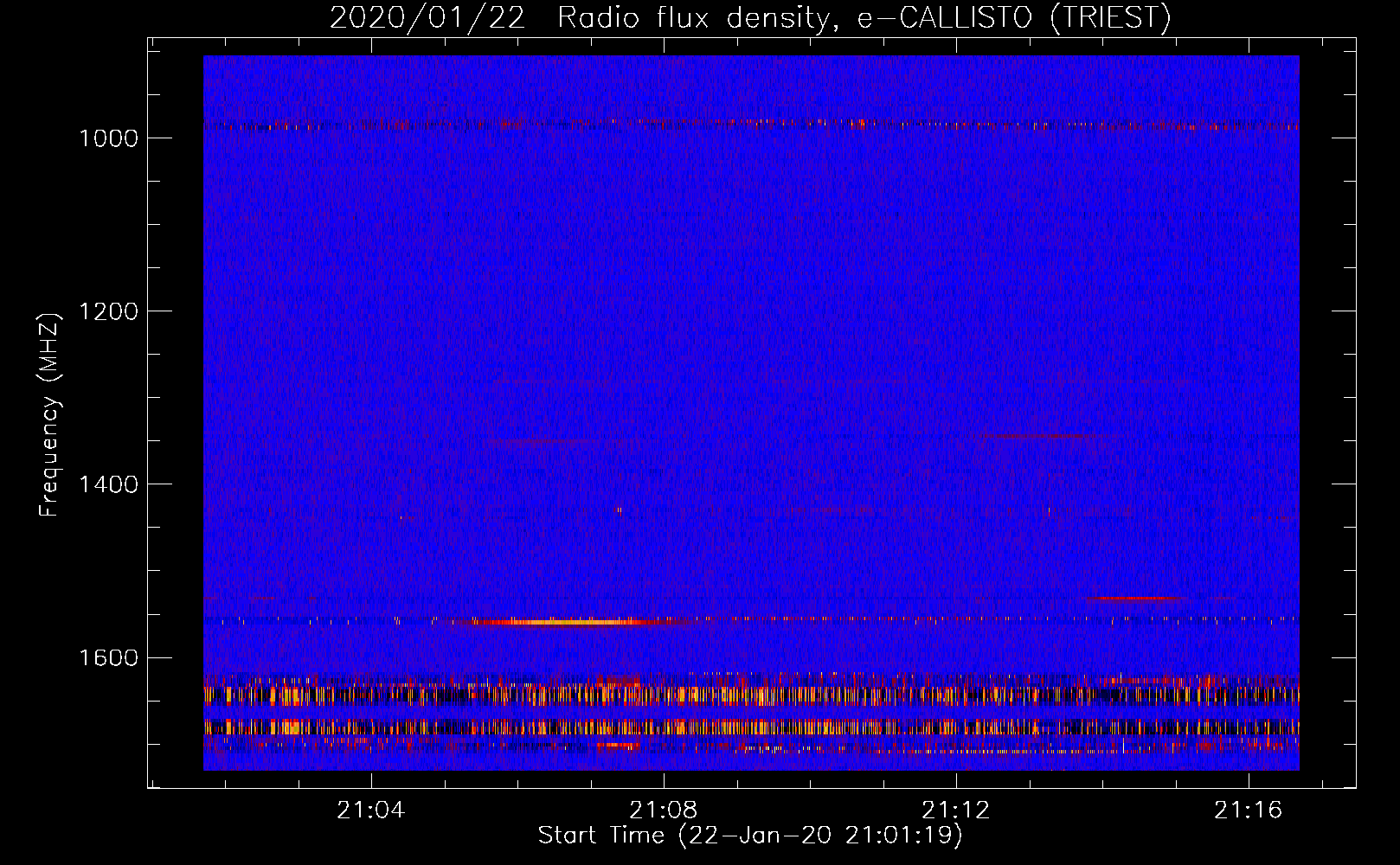Screen dimensions: 1400x865
Task: Click the '1400' frequency axis label
Action: tap(108, 484)
